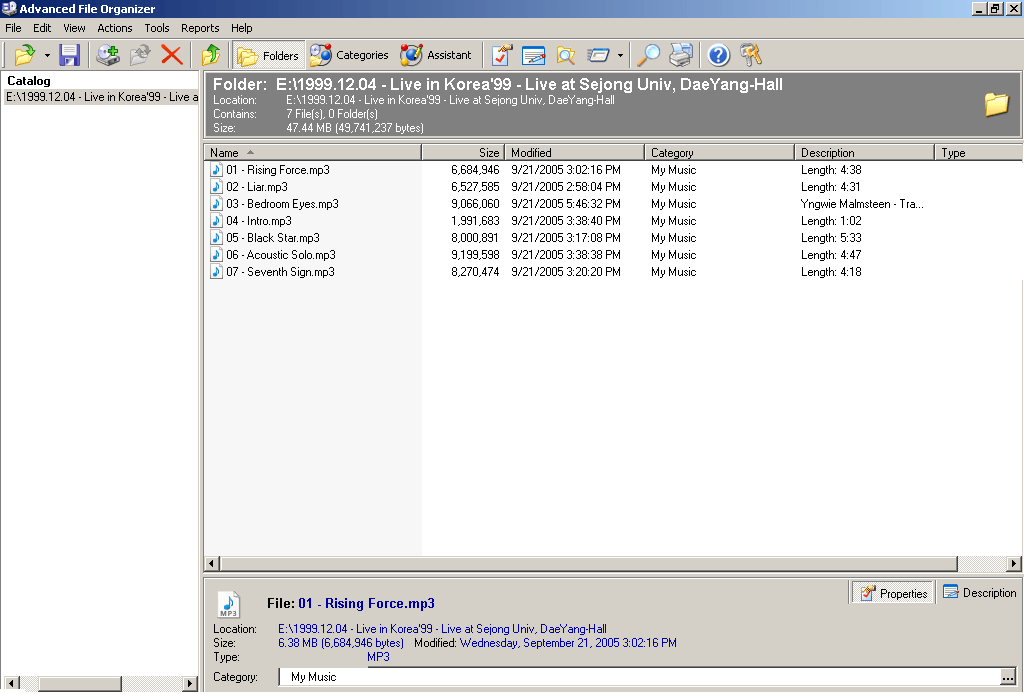This screenshot has height=694, width=1024.
Task: Switch to the Description tab
Action: pos(979,592)
